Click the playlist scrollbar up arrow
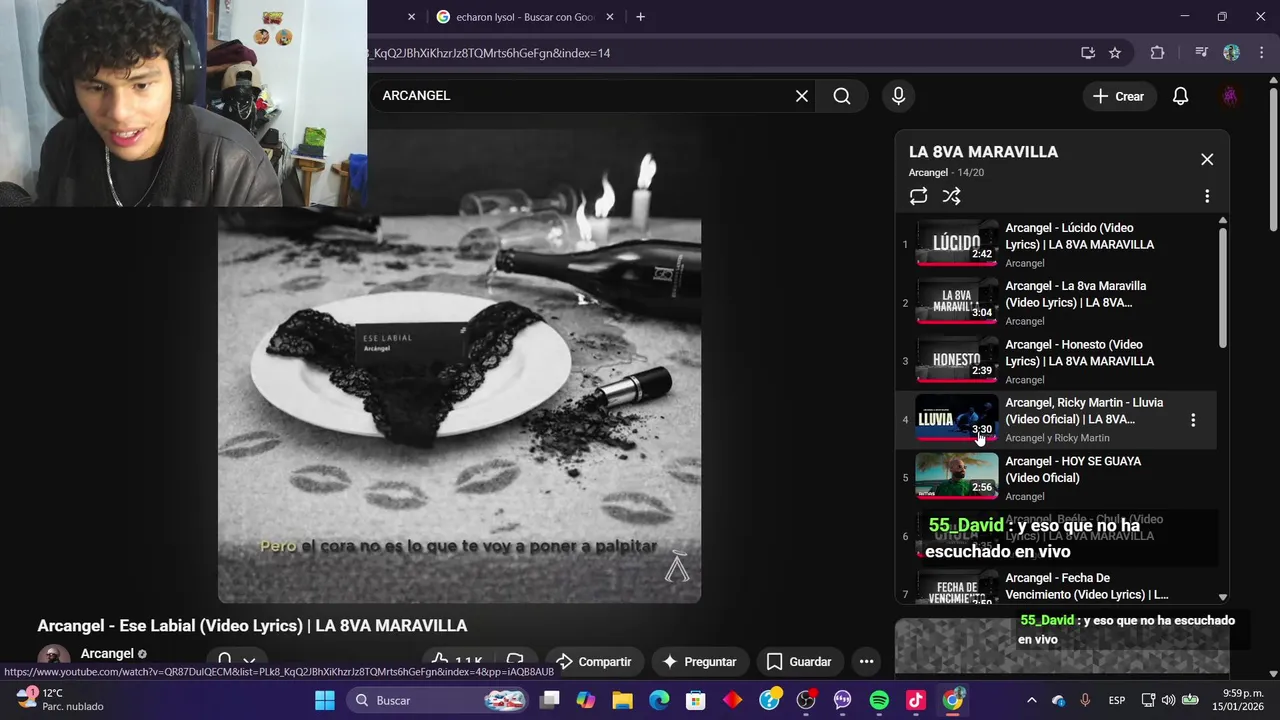This screenshot has height=720, width=1280. [x=1222, y=220]
